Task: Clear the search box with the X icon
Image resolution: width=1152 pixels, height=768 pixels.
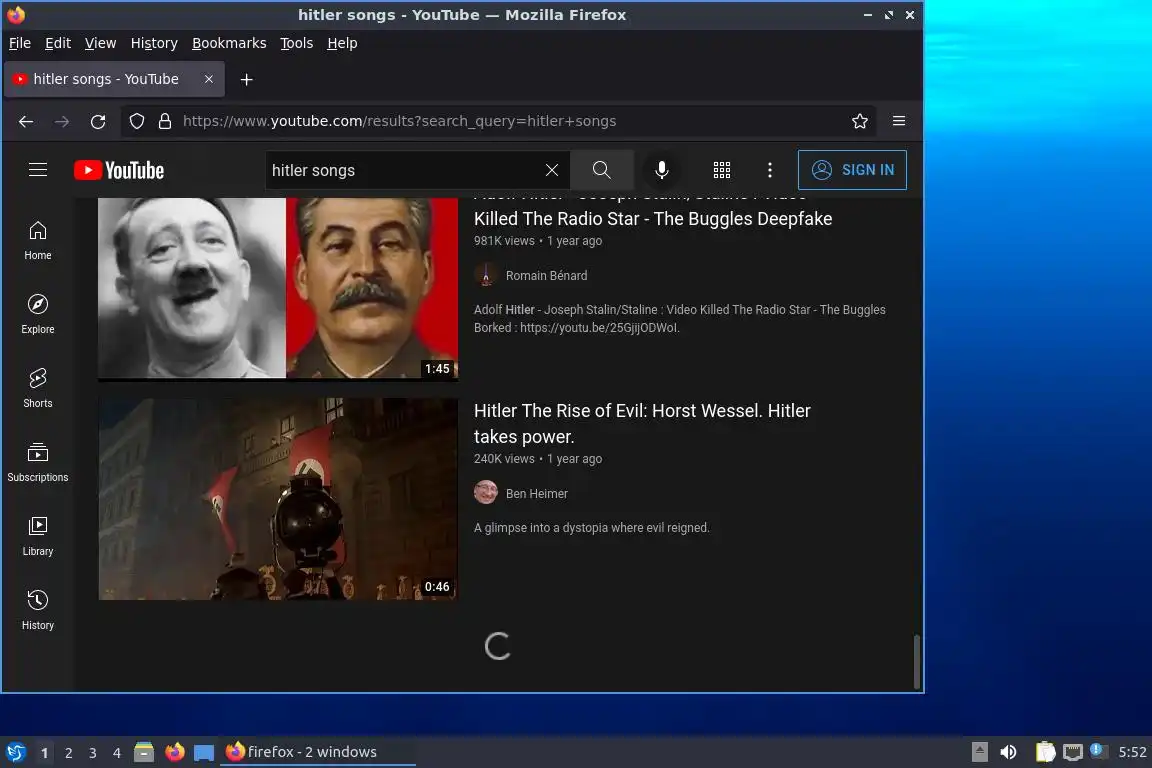Action: pos(552,170)
